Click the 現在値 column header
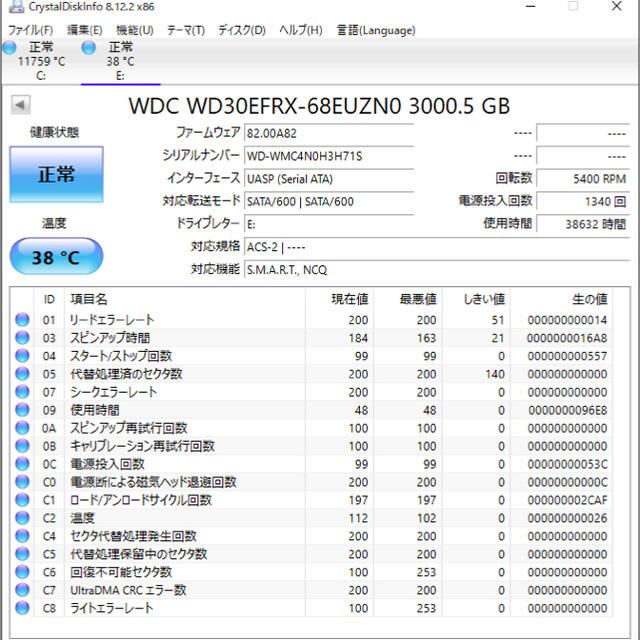Screen dimensions: 640x640 pyautogui.click(x=340, y=299)
